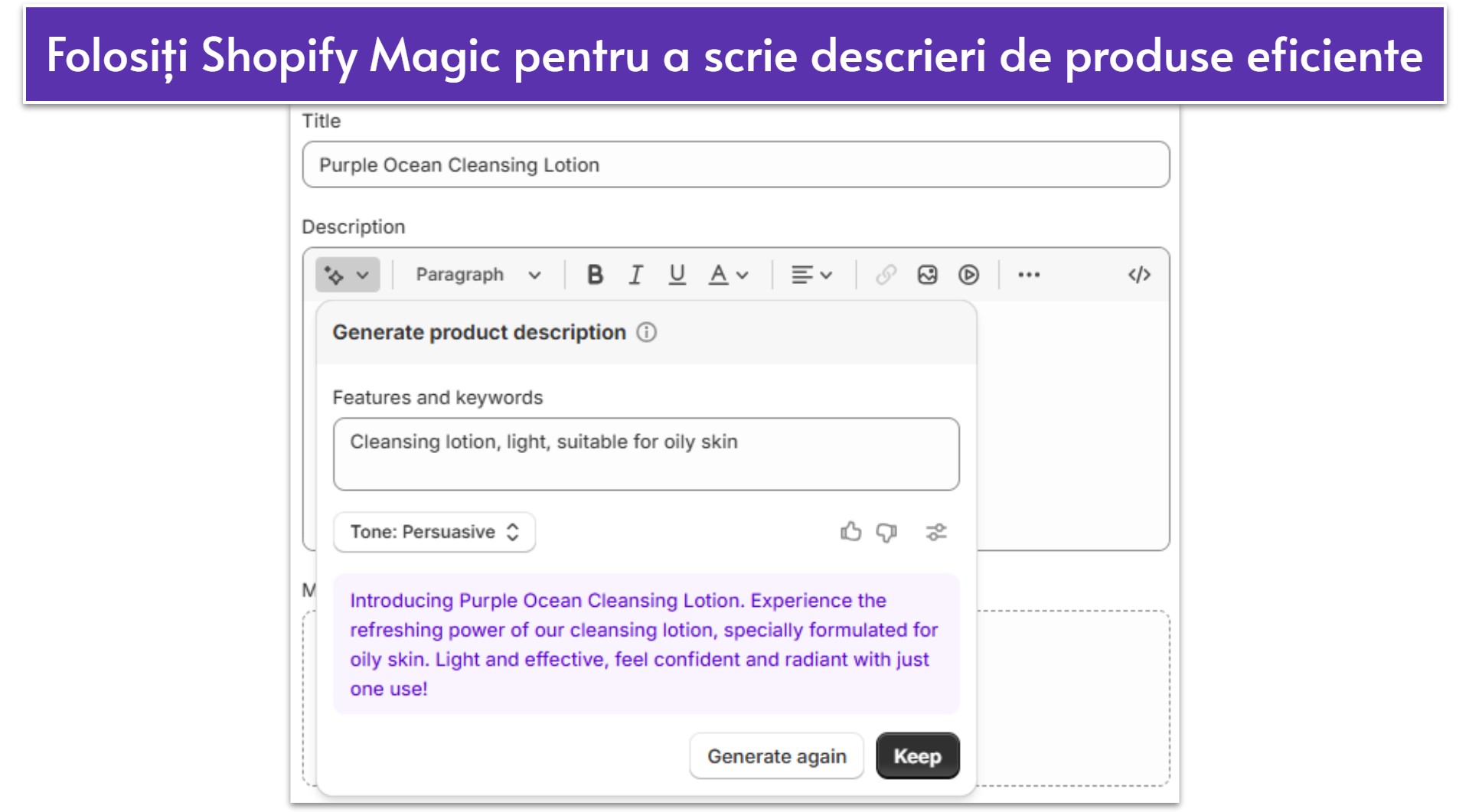Toggle underline formatting in description toolbar

(677, 275)
